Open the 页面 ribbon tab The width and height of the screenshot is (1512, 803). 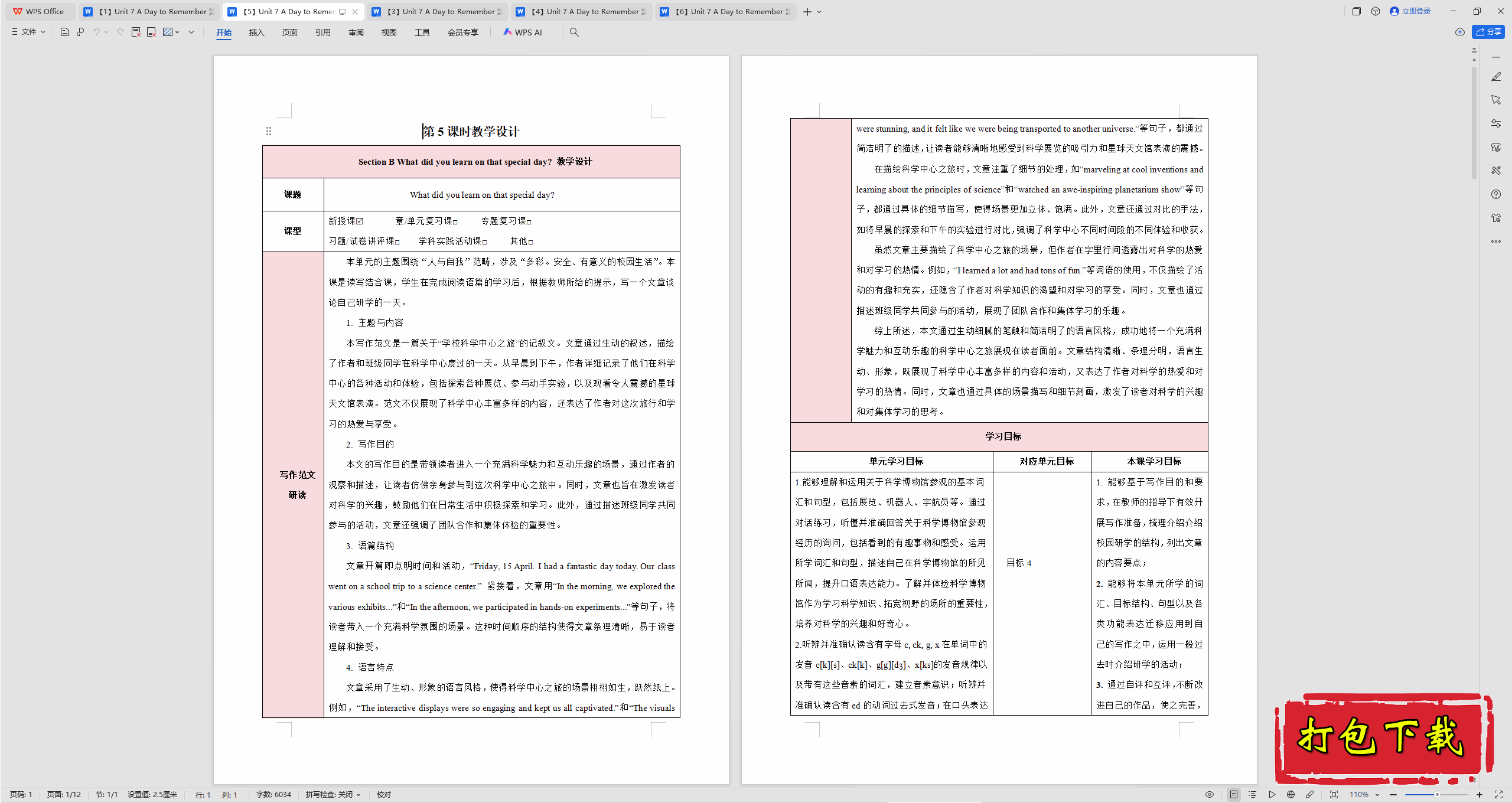pyautogui.click(x=289, y=32)
